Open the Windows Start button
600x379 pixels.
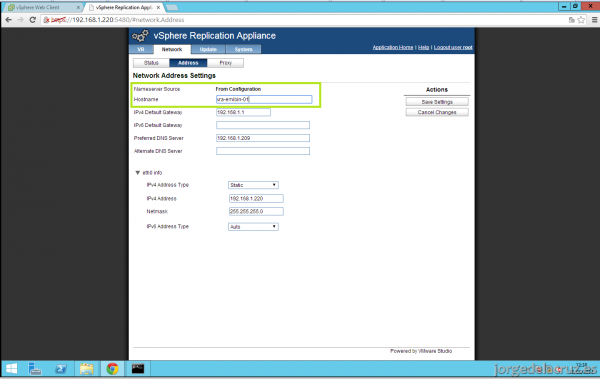click(x=11, y=369)
